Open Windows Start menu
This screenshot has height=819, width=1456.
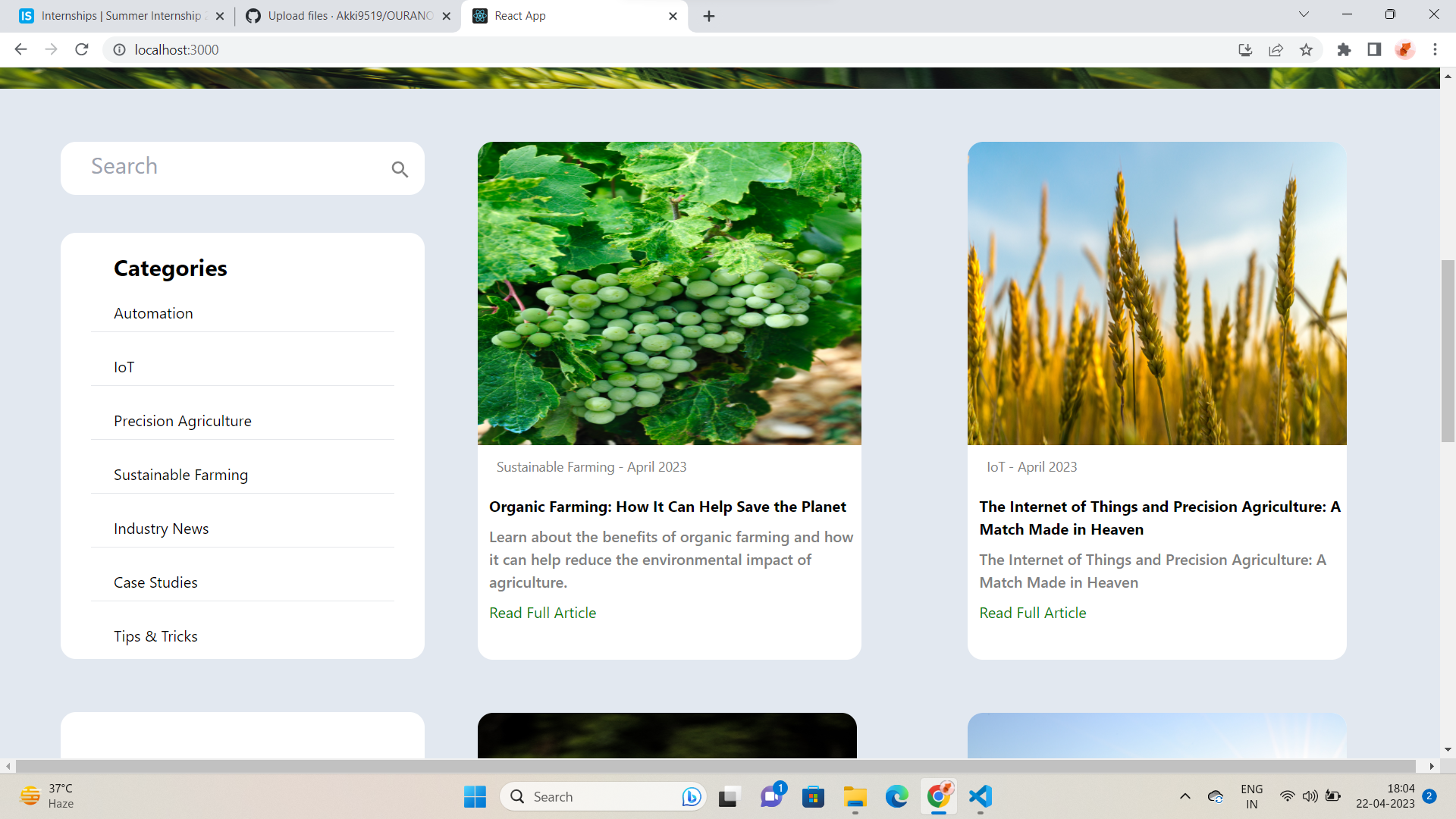click(x=475, y=796)
